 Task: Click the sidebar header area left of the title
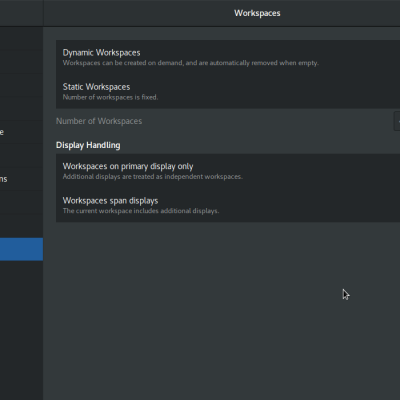(21, 13)
